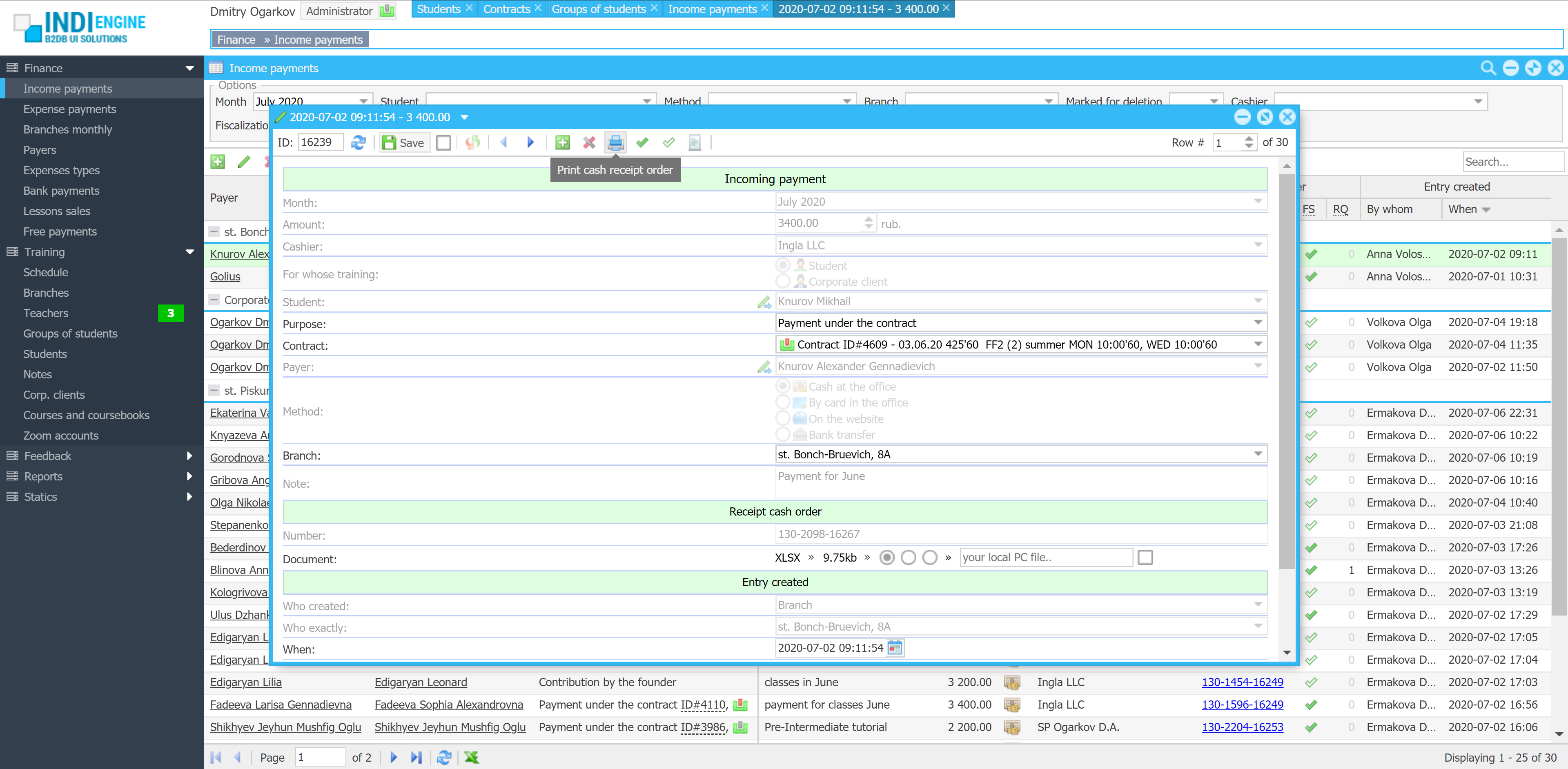Open the Purpose dropdown
Viewport: 1568px width, 769px height.
1258,322
